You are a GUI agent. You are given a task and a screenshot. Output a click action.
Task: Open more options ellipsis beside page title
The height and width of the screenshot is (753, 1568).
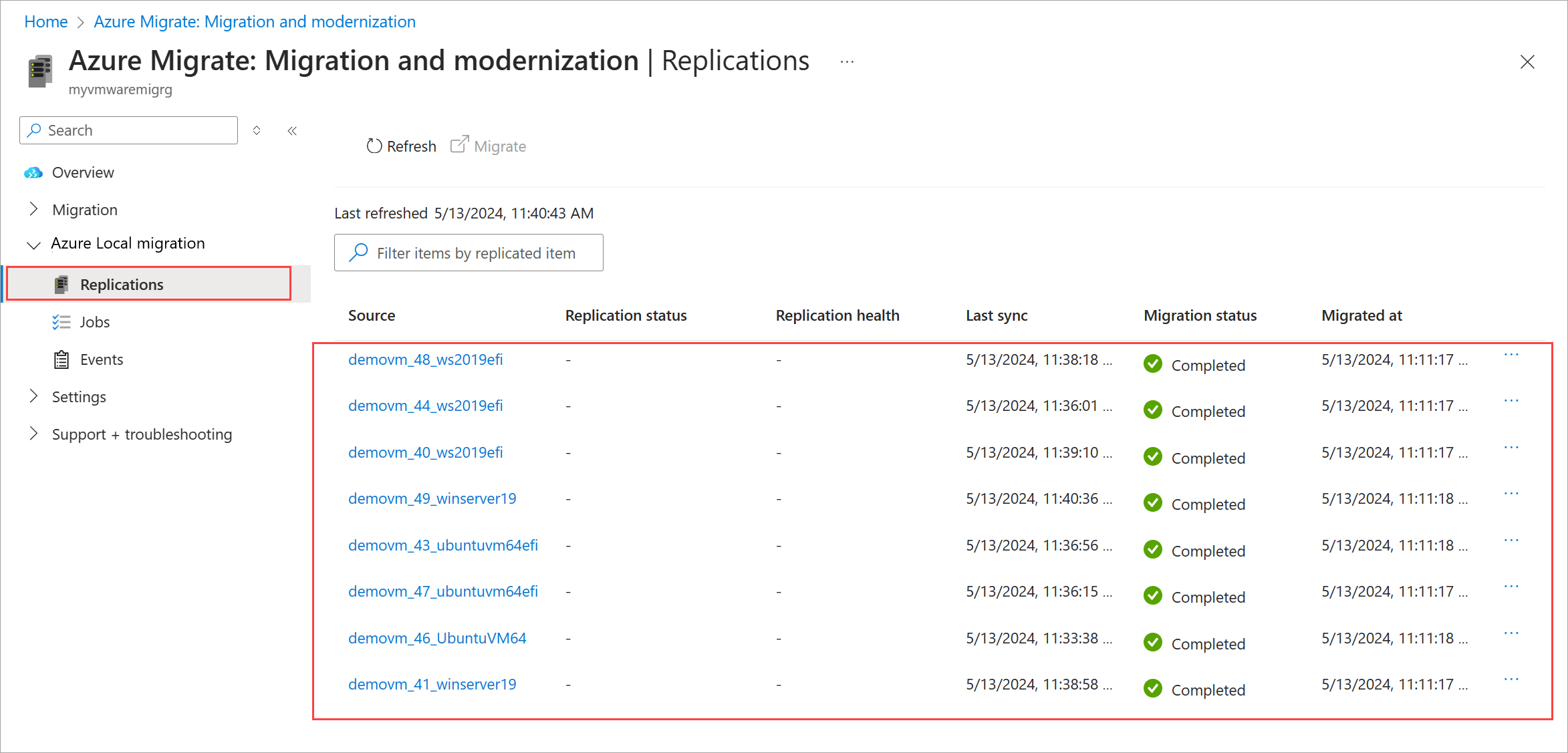point(847,61)
